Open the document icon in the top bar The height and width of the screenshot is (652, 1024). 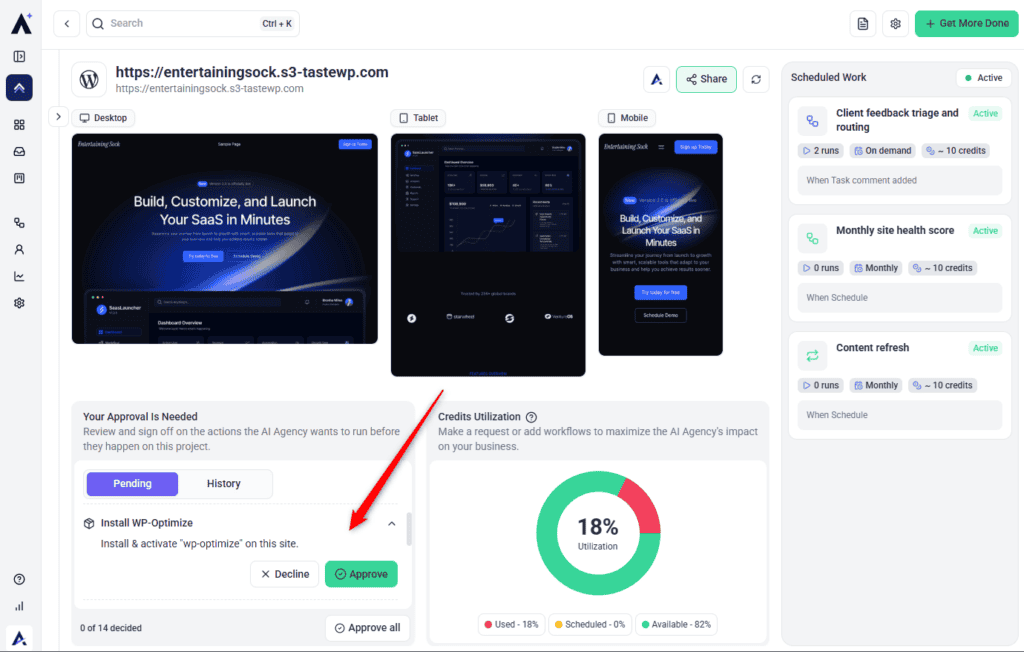[863, 24]
